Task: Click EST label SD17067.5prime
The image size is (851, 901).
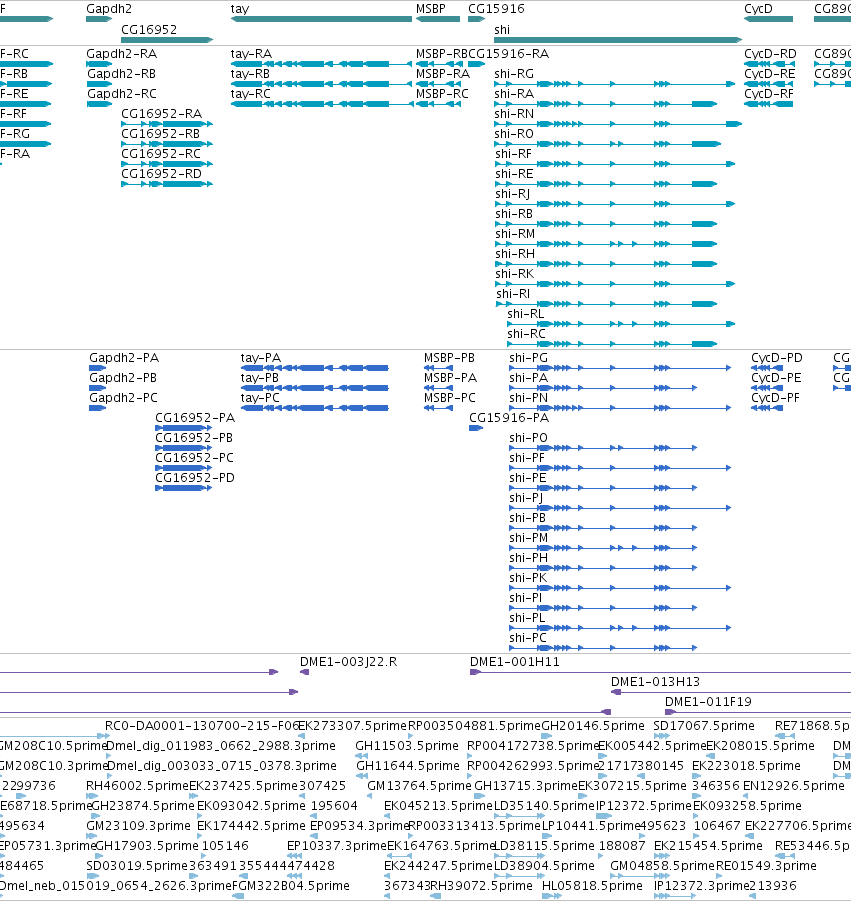Action: pyautogui.click(x=704, y=726)
